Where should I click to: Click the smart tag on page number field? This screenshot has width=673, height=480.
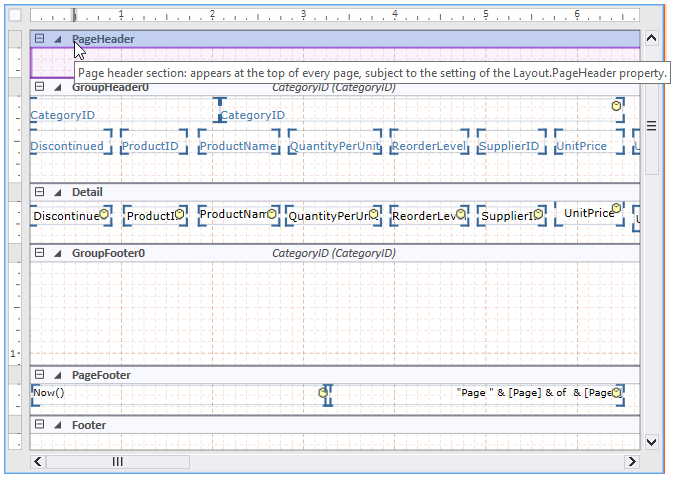[x=617, y=393]
